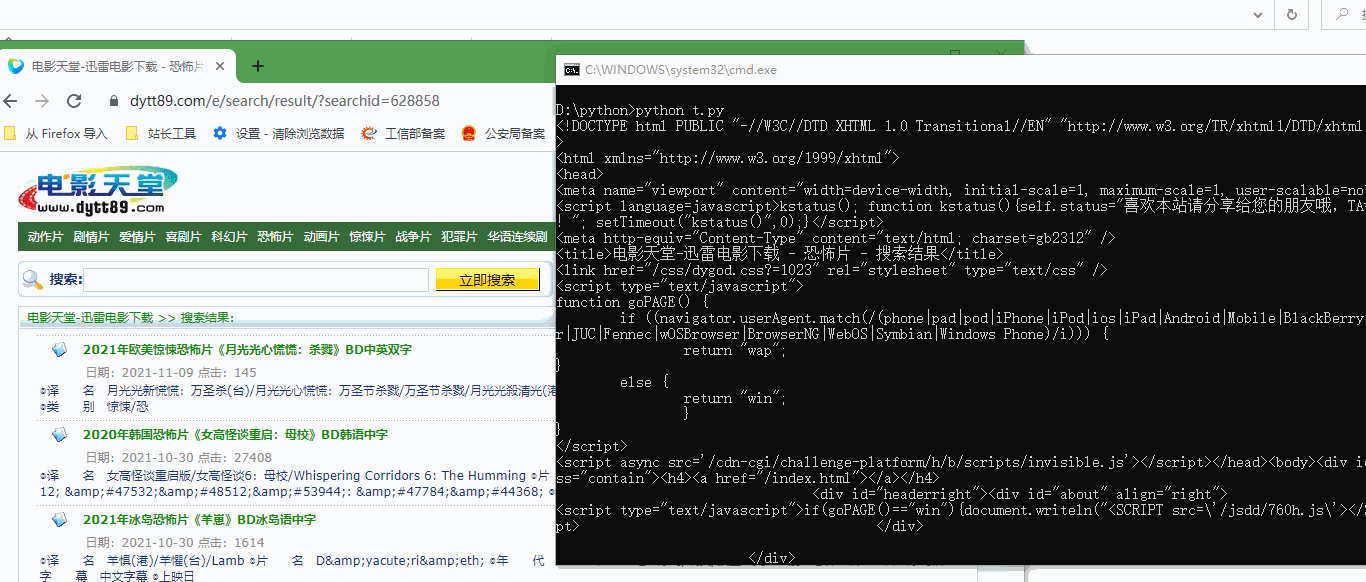Open the 2021年冰岛恐怖片《羊崽》 result link
This screenshot has width=1366, height=582.
(x=200, y=520)
